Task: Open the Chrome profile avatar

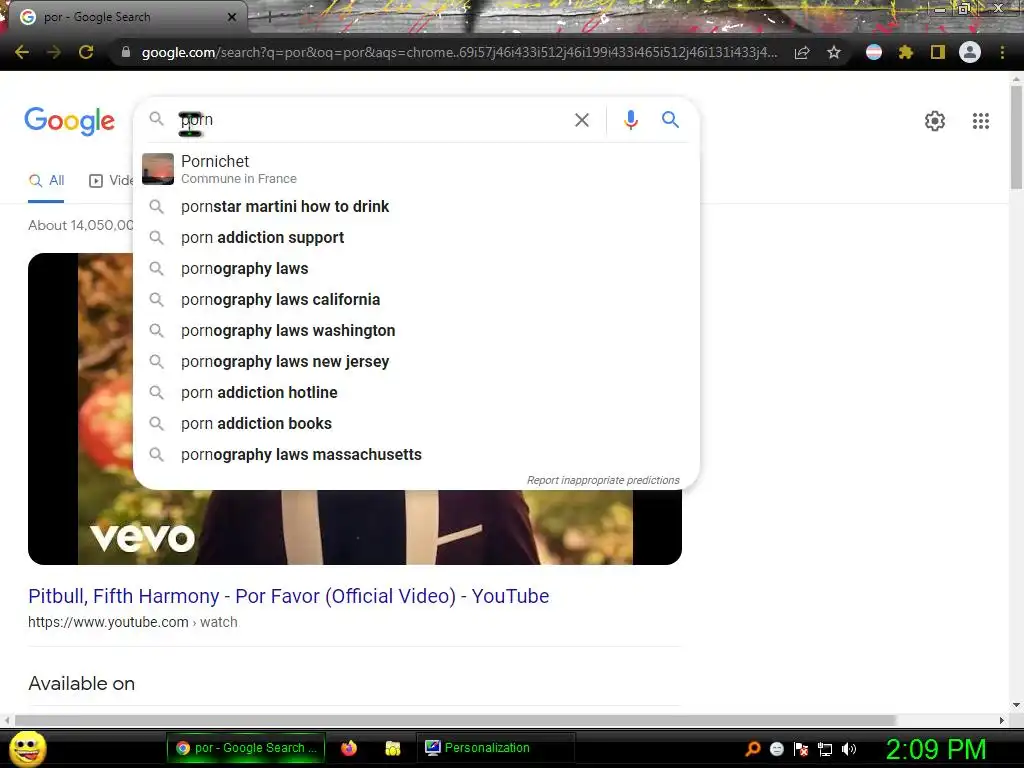Action: [970, 52]
